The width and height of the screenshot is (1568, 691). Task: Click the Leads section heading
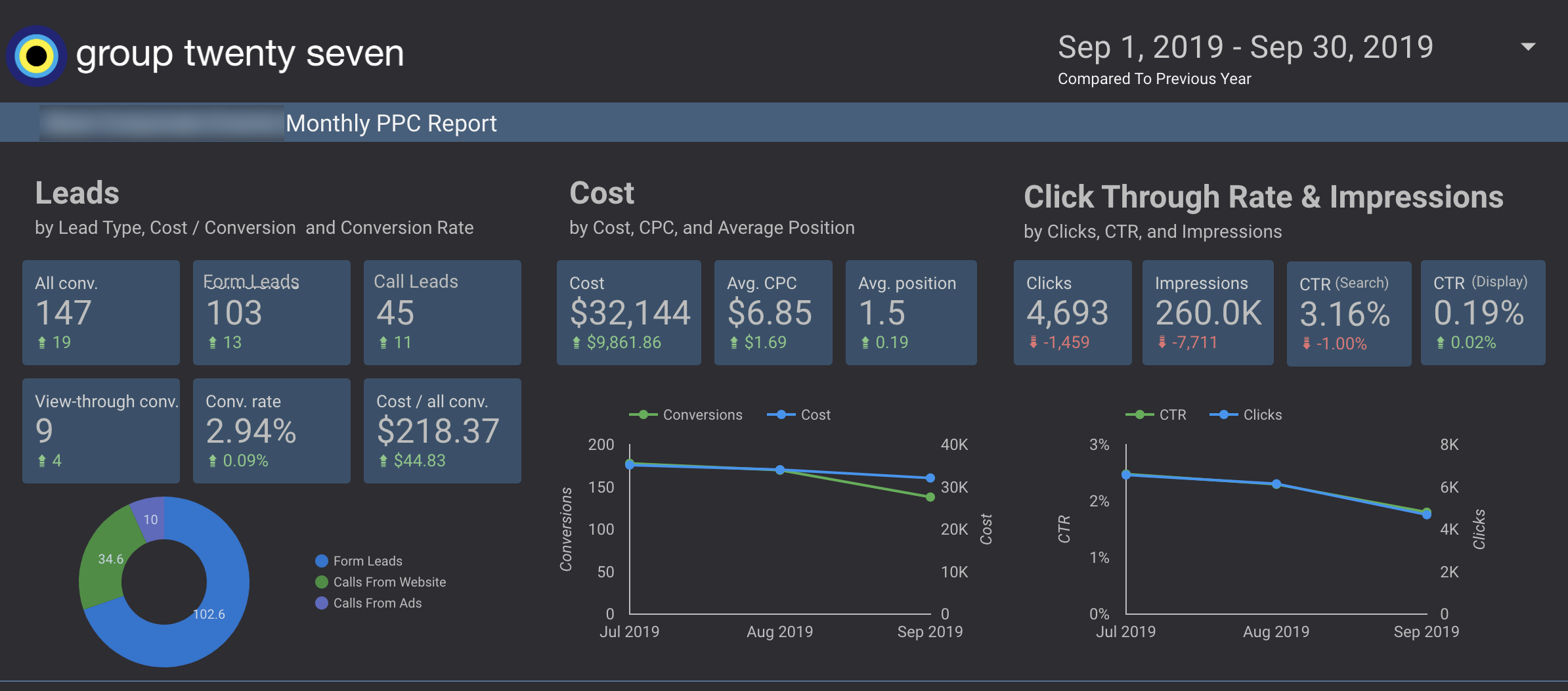tap(77, 192)
